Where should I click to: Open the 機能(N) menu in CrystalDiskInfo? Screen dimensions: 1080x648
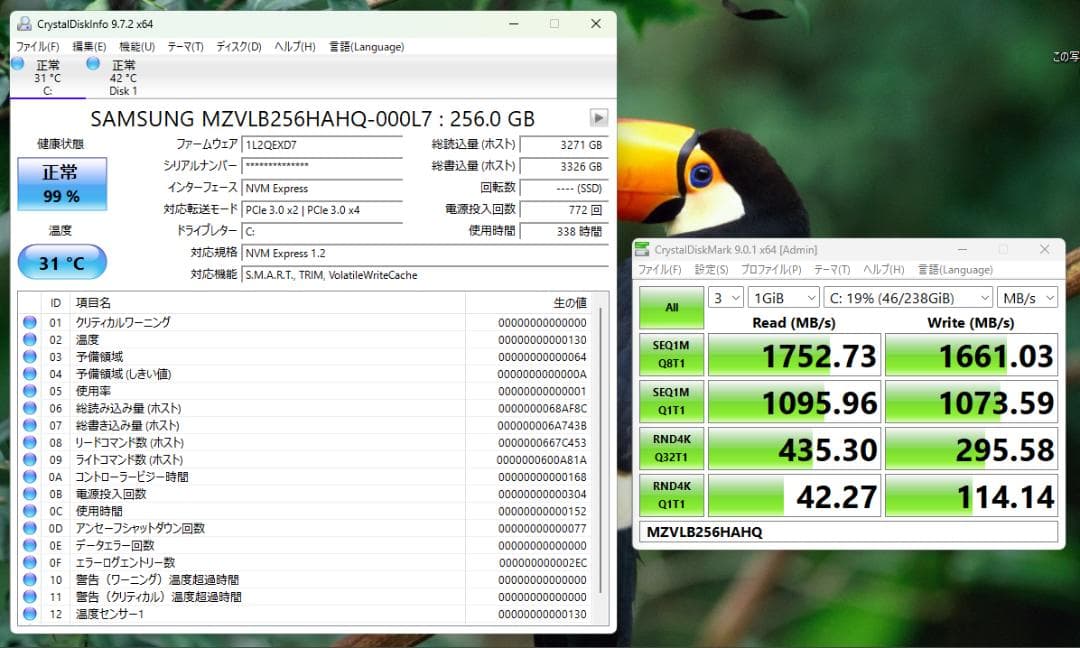click(136, 46)
